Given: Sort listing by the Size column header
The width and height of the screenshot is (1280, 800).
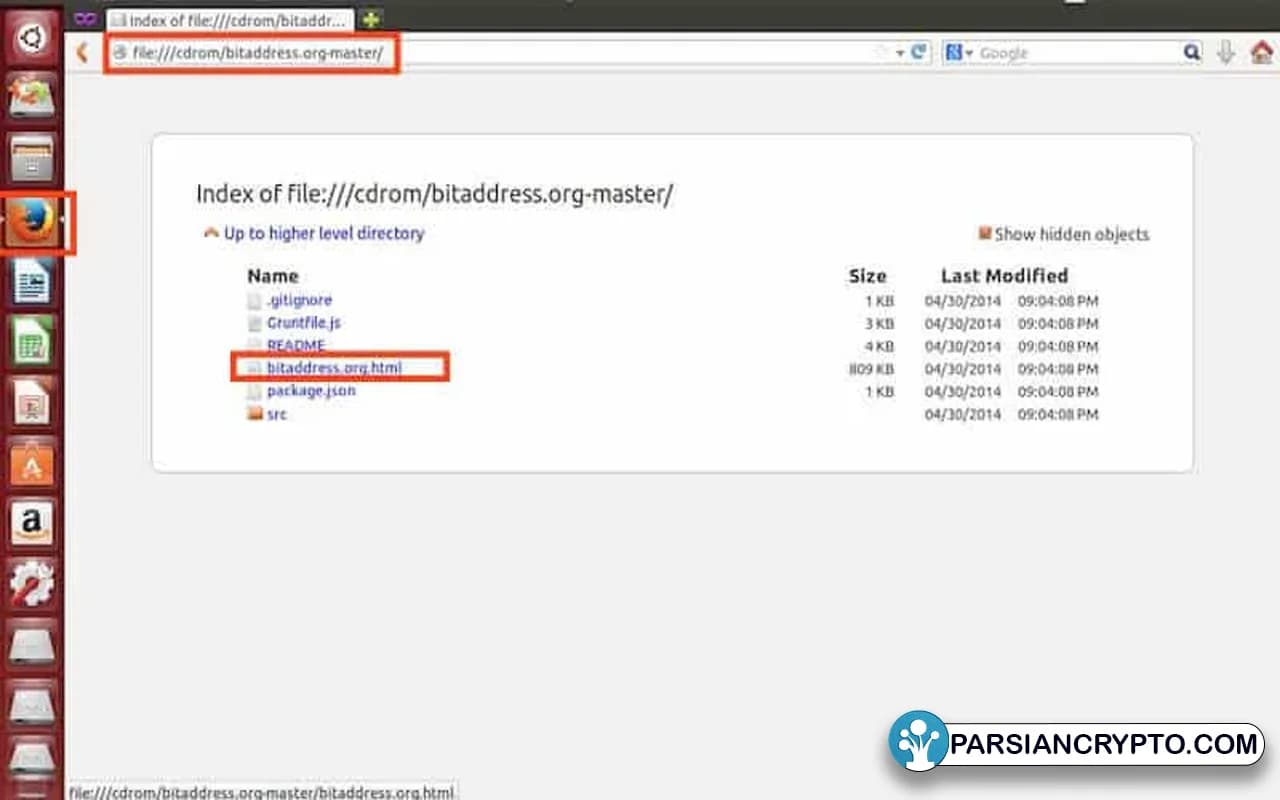Looking at the screenshot, I should [867, 276].
